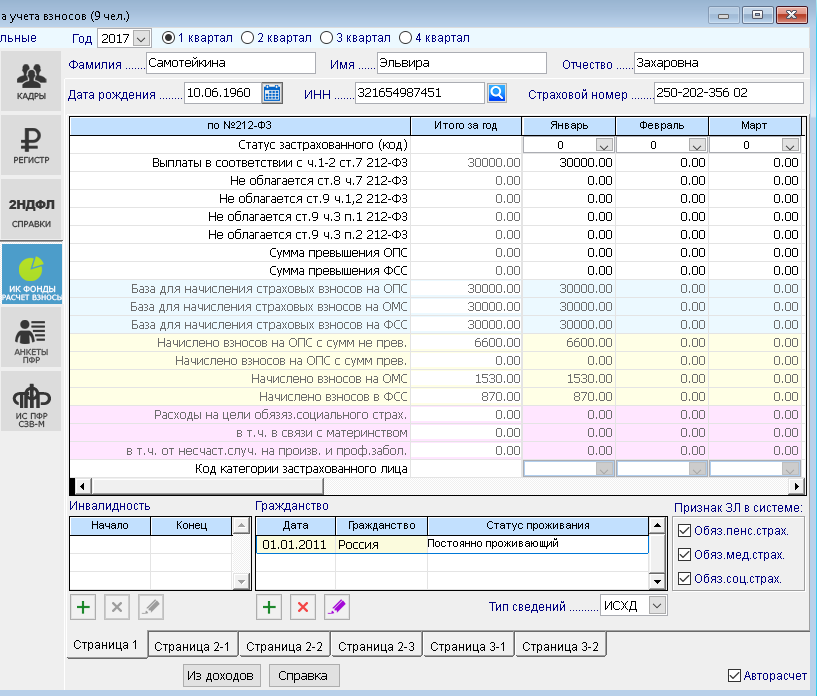Click the Фамилия field with Самотейкина
This screenshot has height=696, width=817.
click(x=231, y=63)
